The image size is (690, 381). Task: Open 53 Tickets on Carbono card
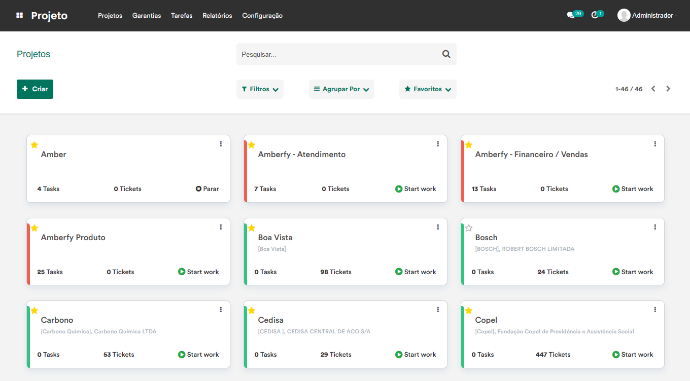click(119, 355)
